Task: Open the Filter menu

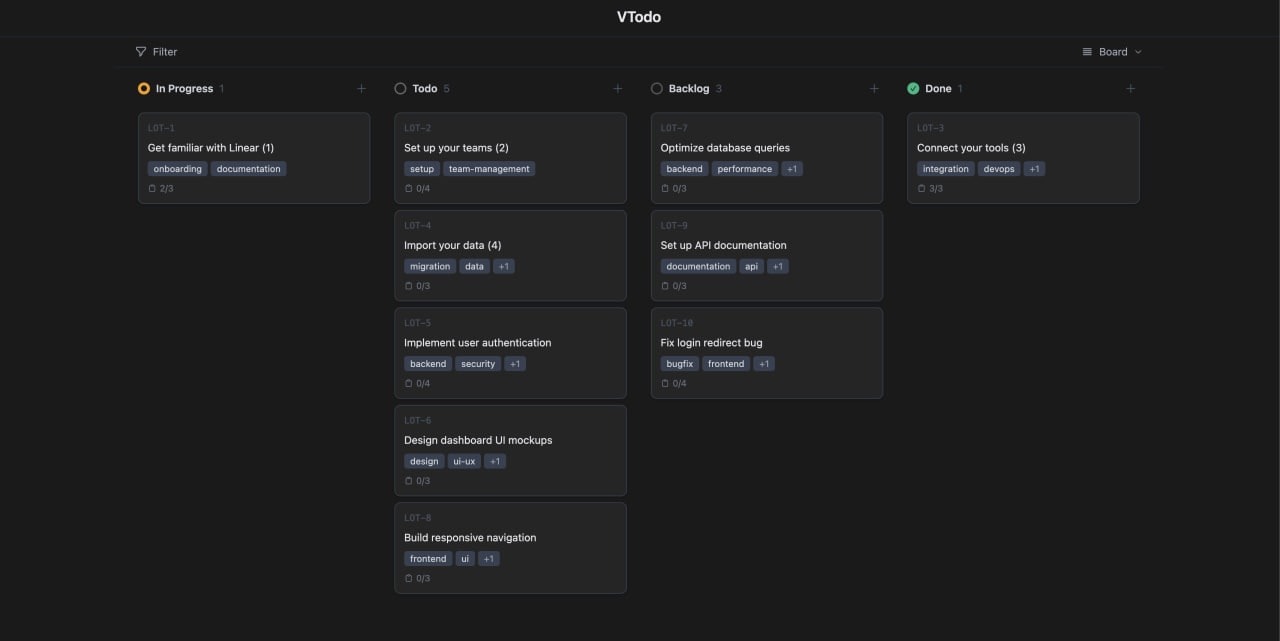Action: click(156, 51)
